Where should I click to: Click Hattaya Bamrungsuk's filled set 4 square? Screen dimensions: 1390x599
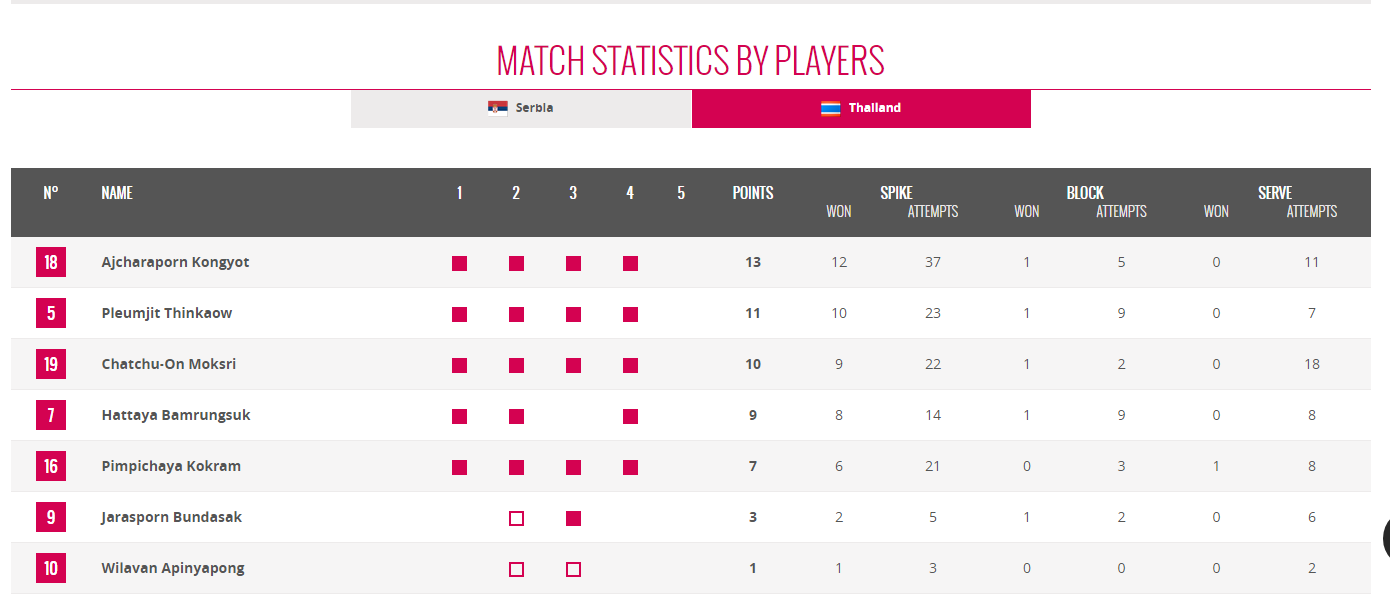(630, 416)
